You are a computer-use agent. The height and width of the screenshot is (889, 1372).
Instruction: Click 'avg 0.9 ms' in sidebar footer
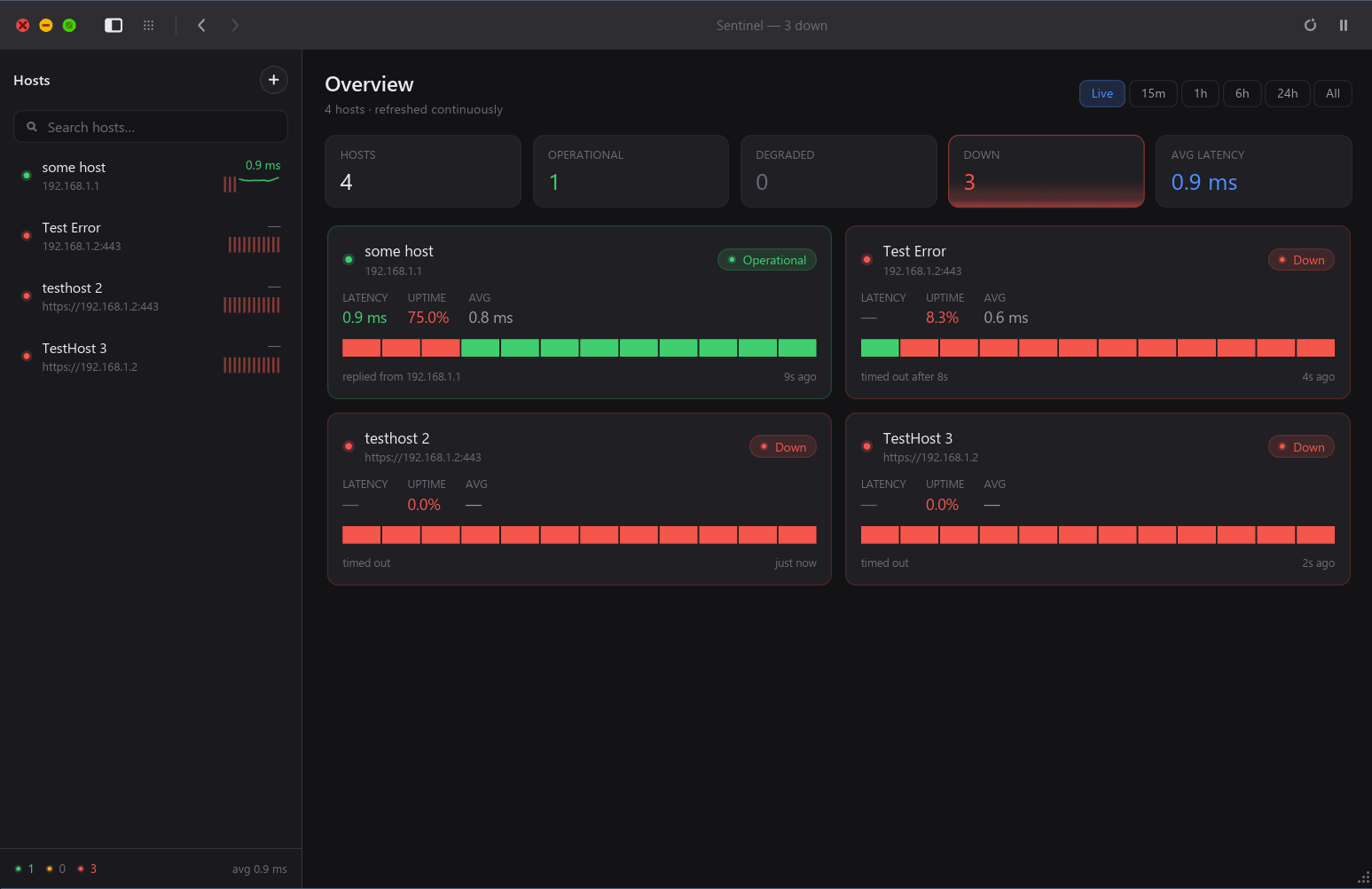coord(260,869)
